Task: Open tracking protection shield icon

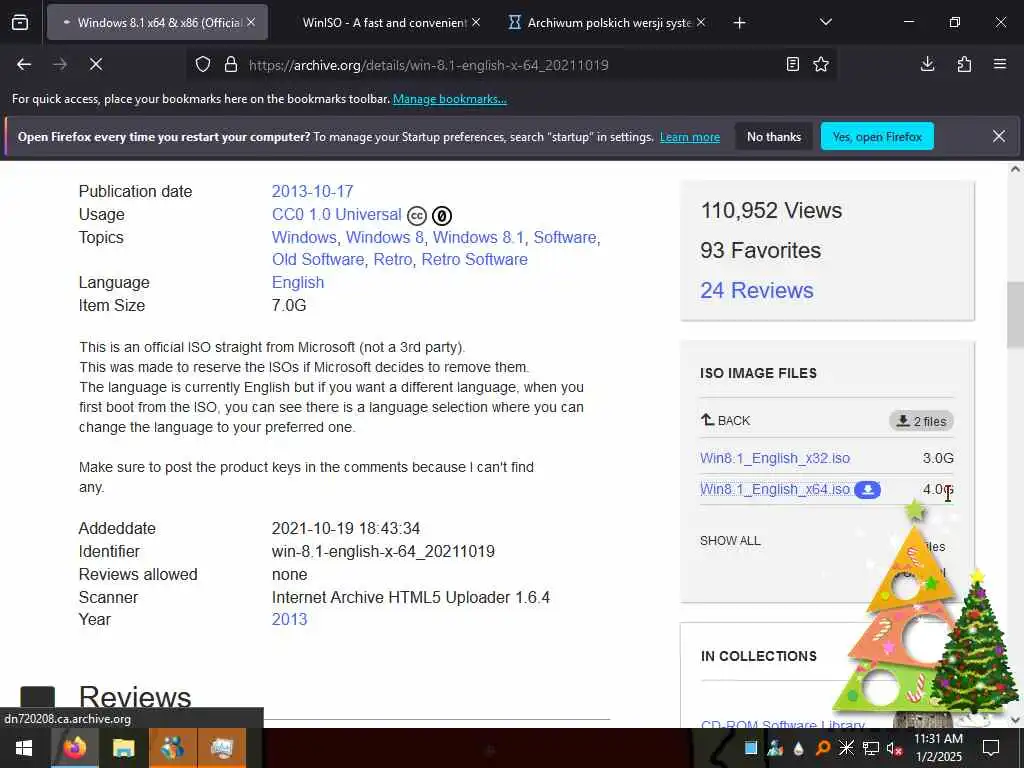Action: (203, 65)
